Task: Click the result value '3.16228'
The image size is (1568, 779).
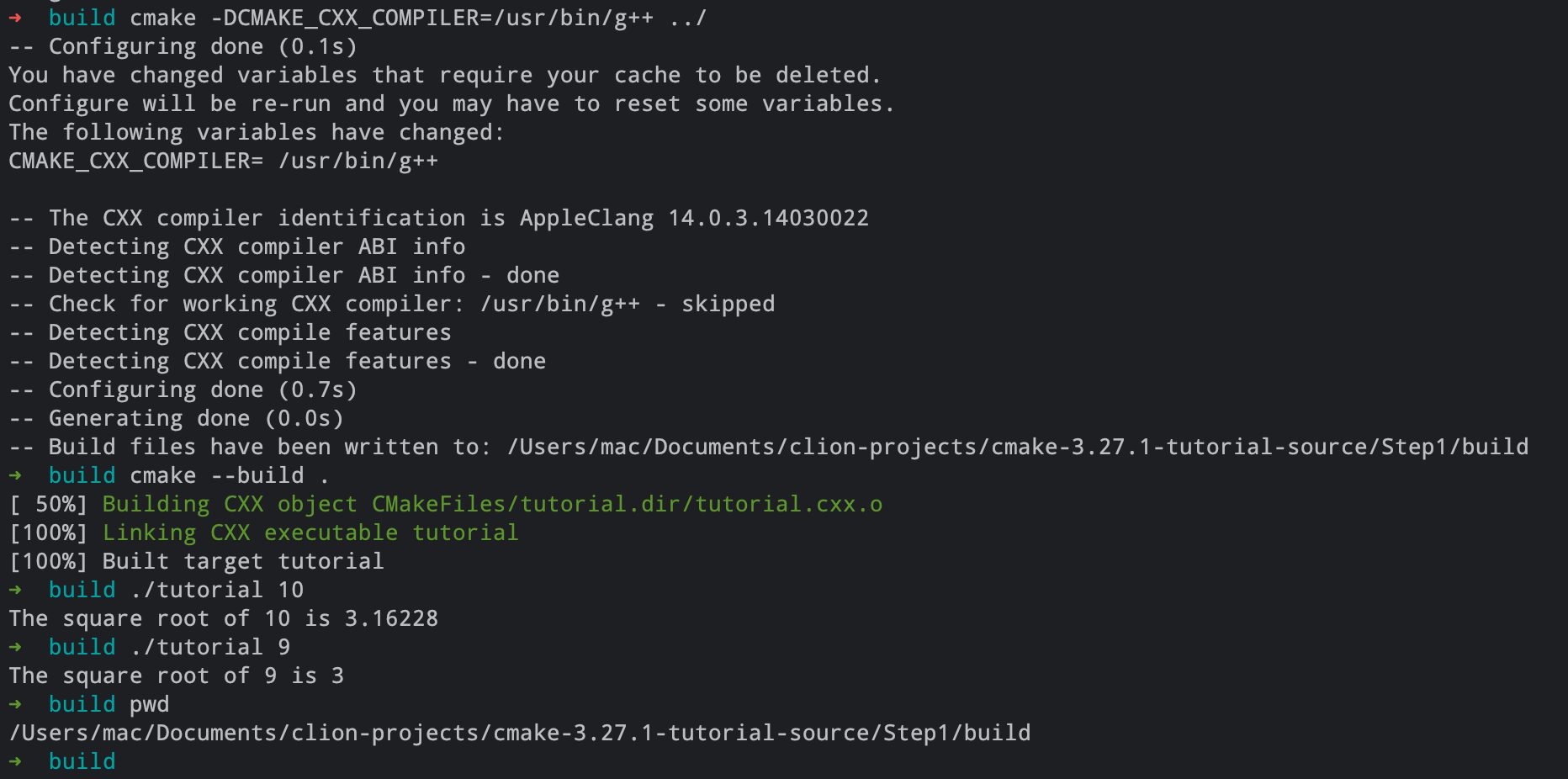Action: [391, 618]
